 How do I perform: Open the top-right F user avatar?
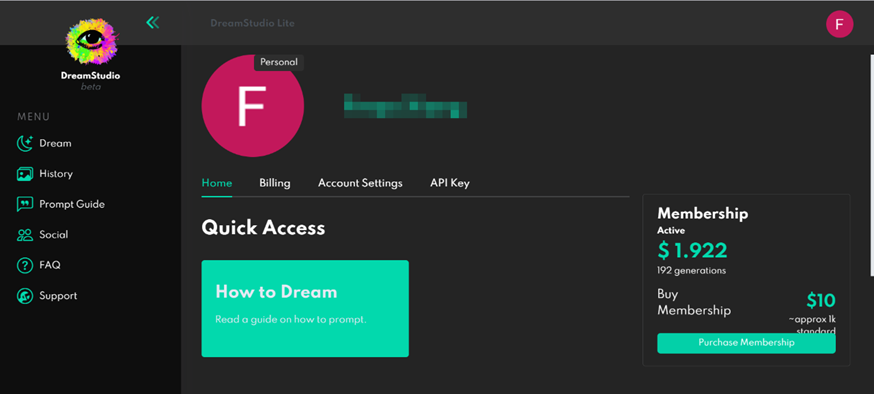pyautogui.click(x=839, y=24)
